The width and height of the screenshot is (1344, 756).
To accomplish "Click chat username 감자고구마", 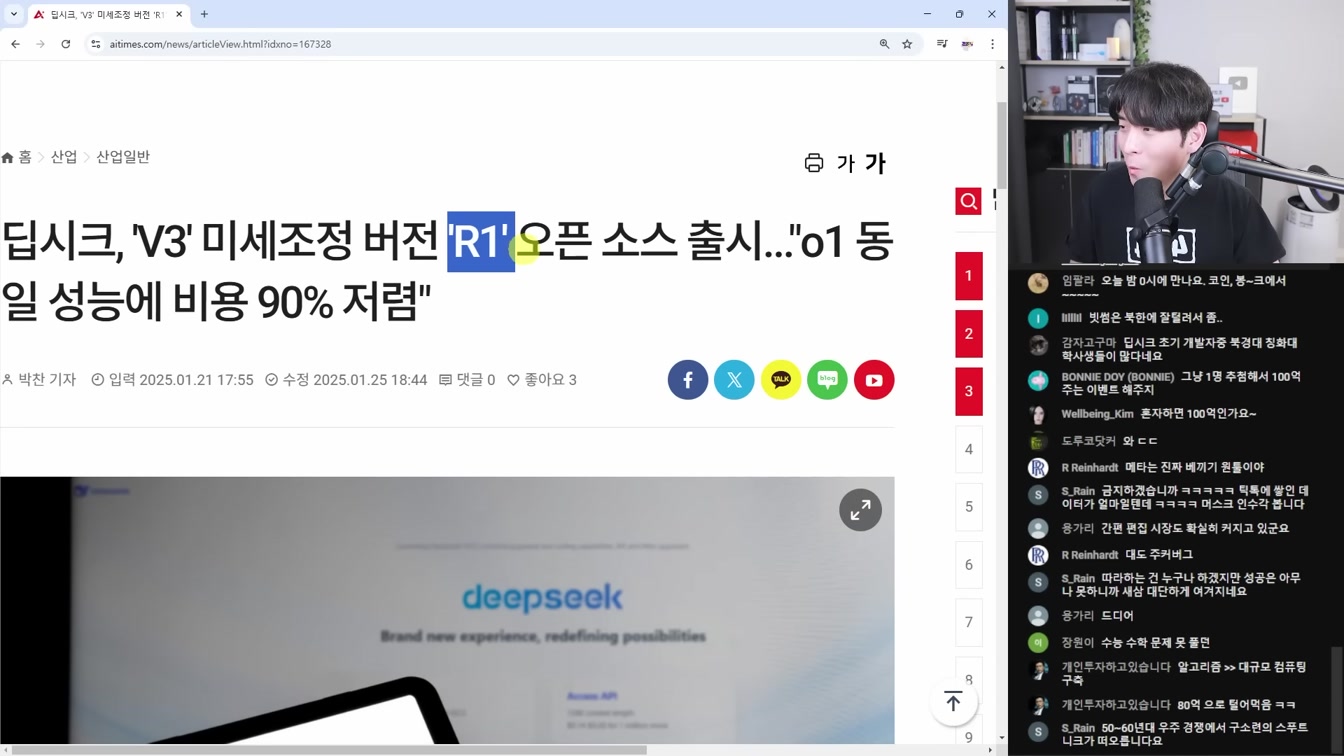I will point(1088,343).
